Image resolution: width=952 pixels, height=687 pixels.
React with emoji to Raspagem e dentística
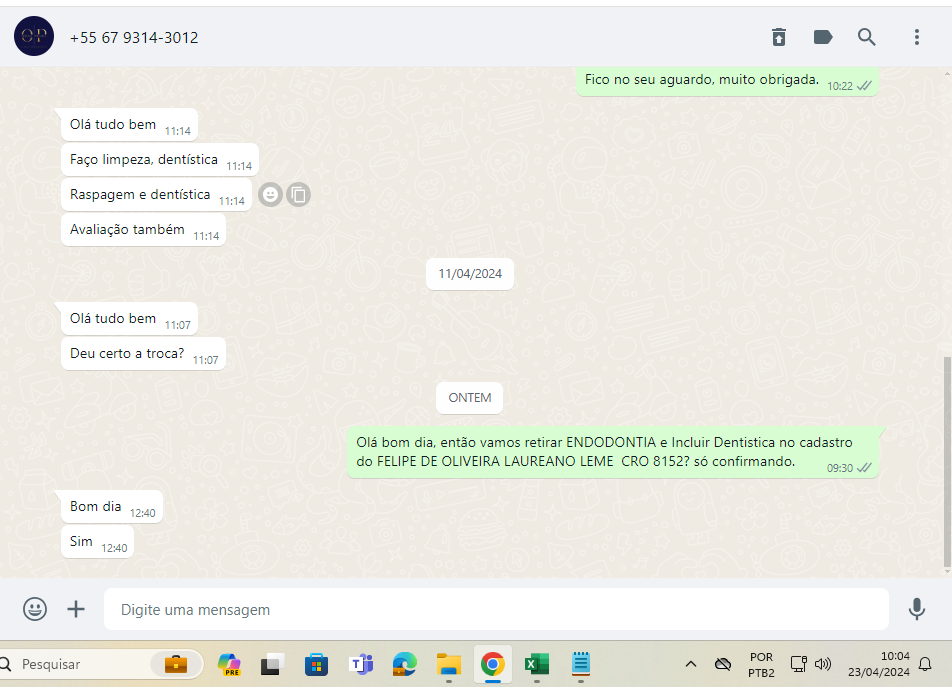[x=270, y=195]
